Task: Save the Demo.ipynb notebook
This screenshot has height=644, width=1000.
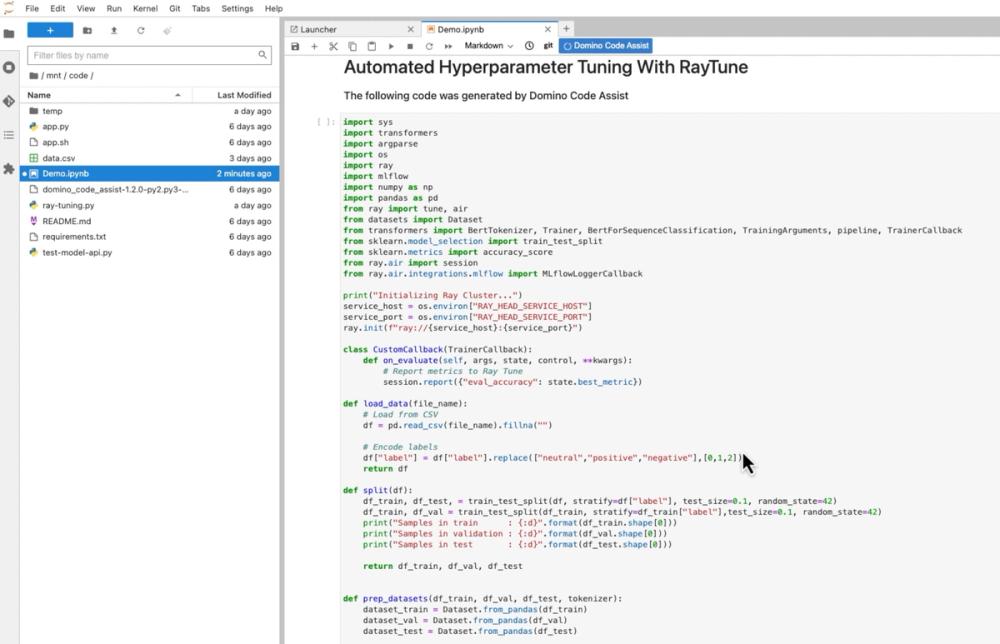Action: coord(295,46)
